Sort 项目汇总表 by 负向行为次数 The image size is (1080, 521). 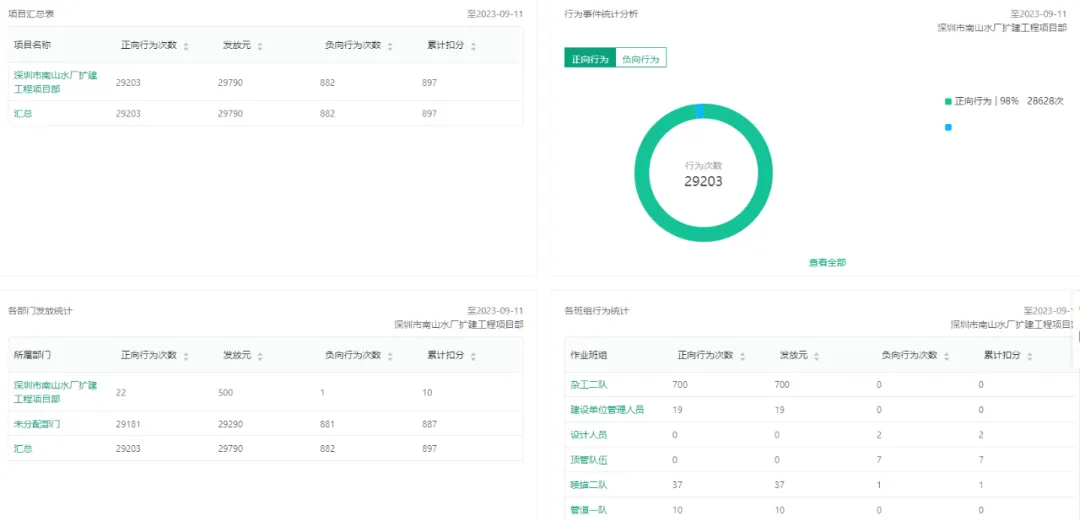tap(390, 46)
